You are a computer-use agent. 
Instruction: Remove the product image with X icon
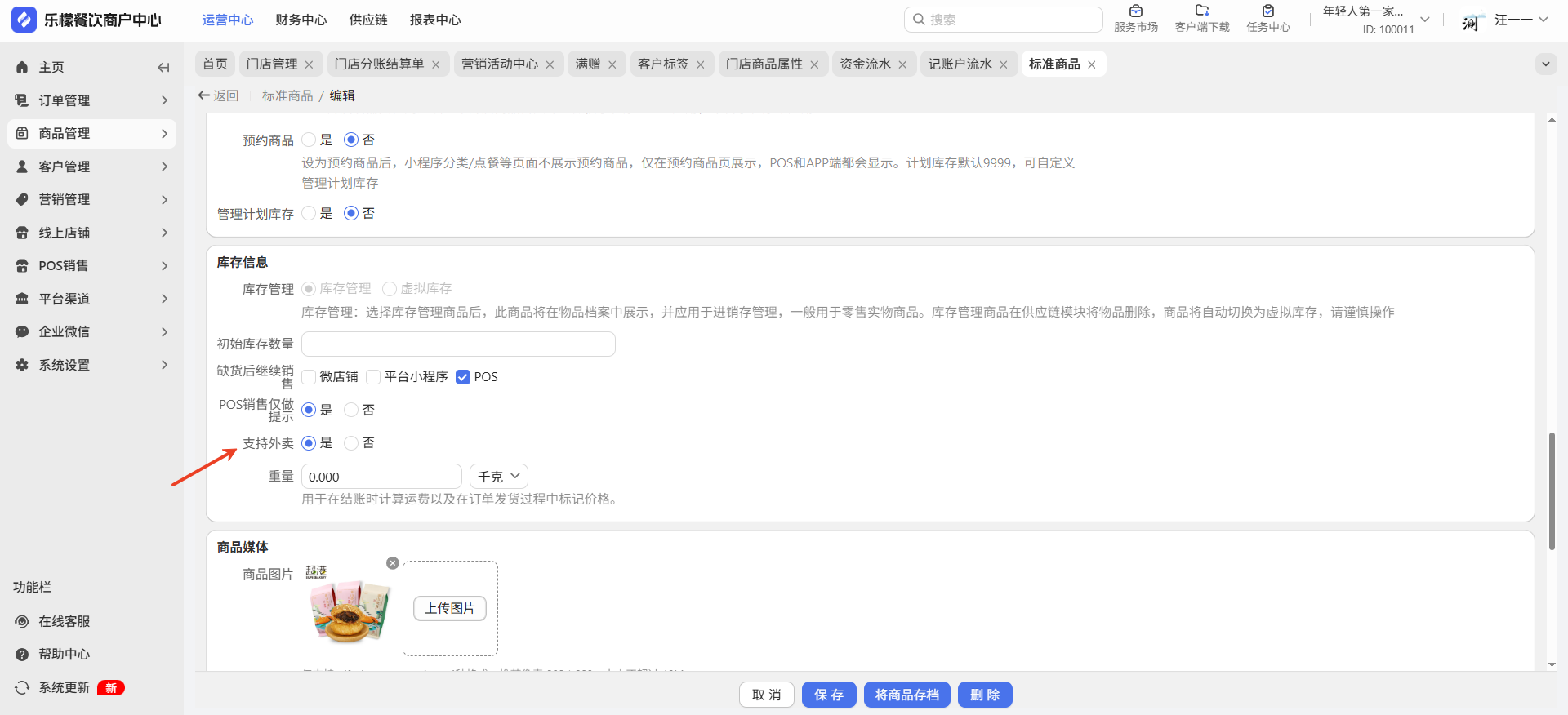pos(393,563)
